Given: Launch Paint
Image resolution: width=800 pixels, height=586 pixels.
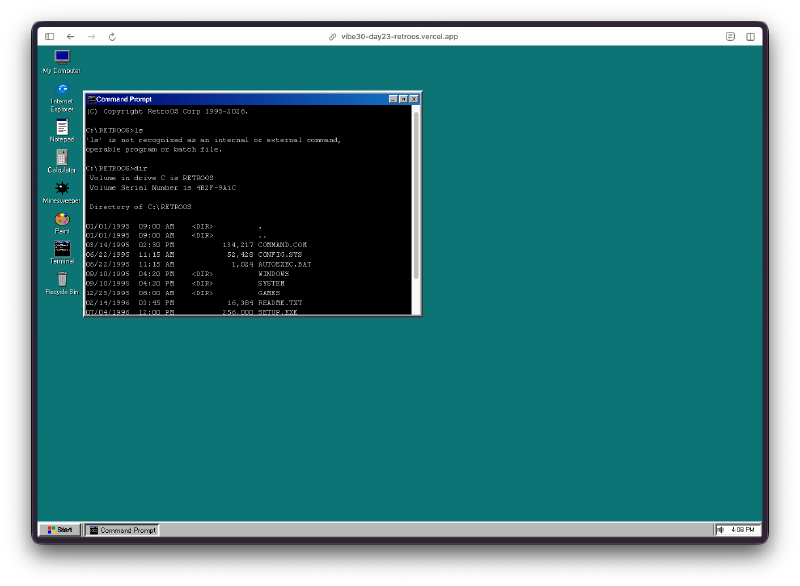Looking at the screenshot, I should (x=61, y=220).
